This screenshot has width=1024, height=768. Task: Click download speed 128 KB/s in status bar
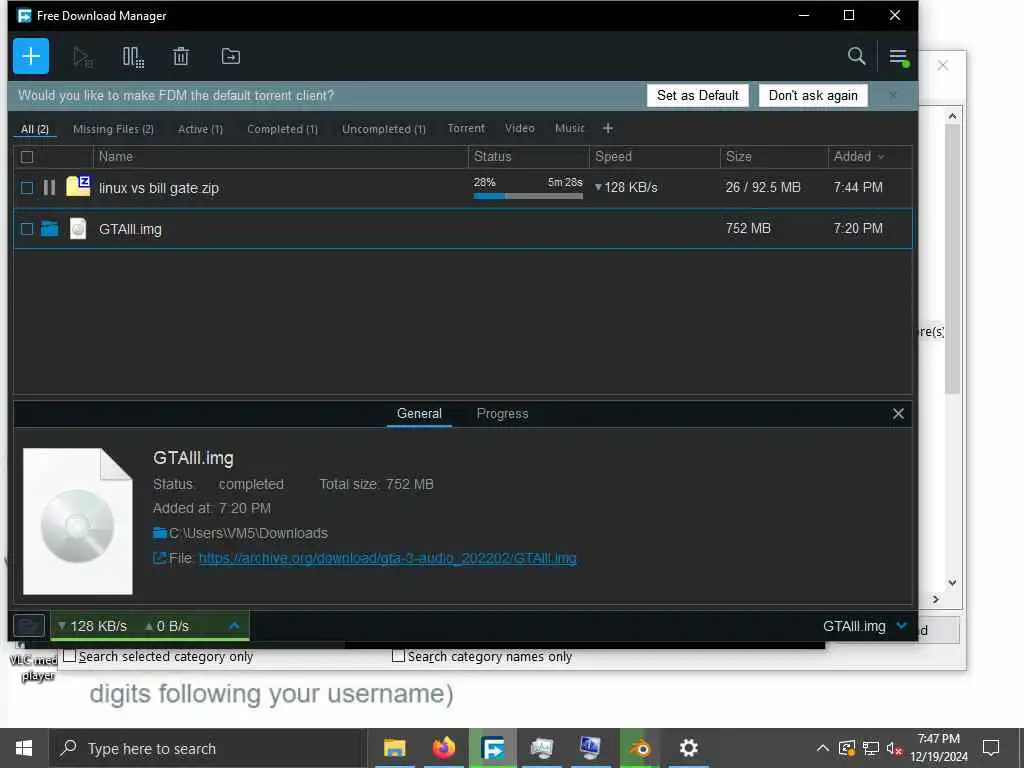(x=92, y=626)
